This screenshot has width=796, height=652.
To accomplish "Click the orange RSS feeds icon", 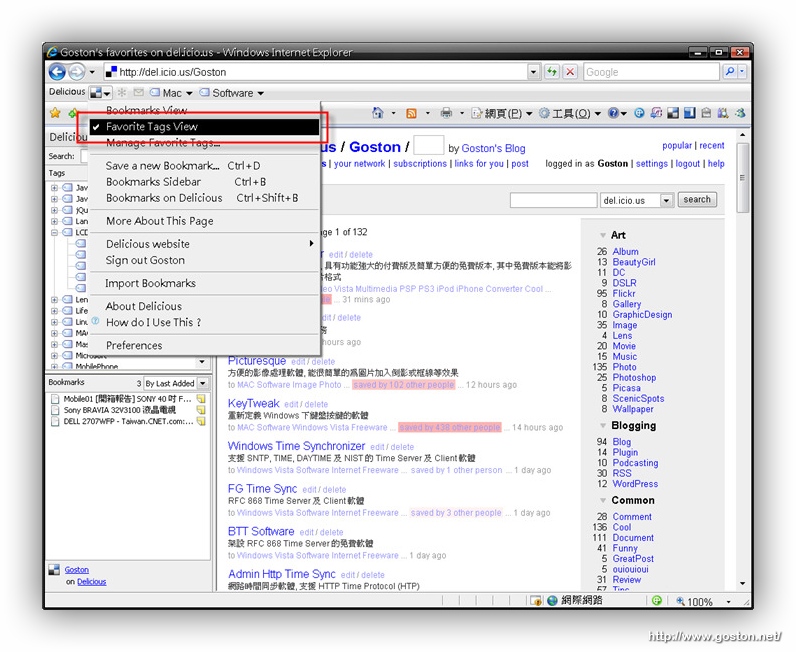I will [x=411, y=113].
